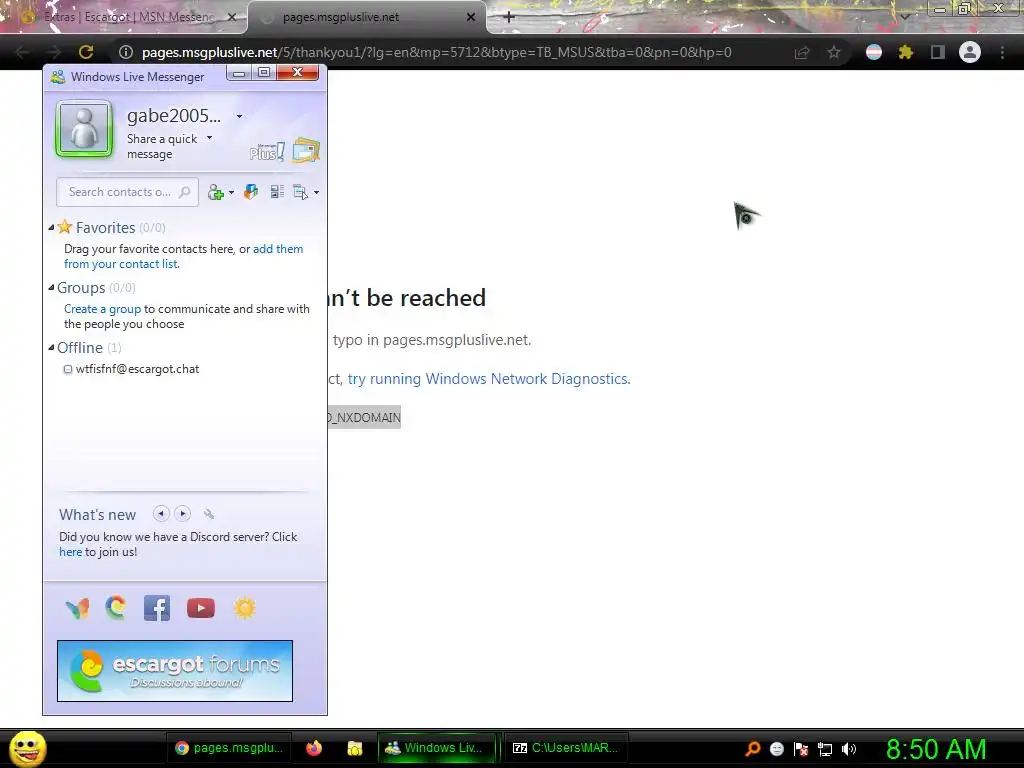Open a new browser tab
Viewport: 1024px width, 768px height.
[509, 18]
